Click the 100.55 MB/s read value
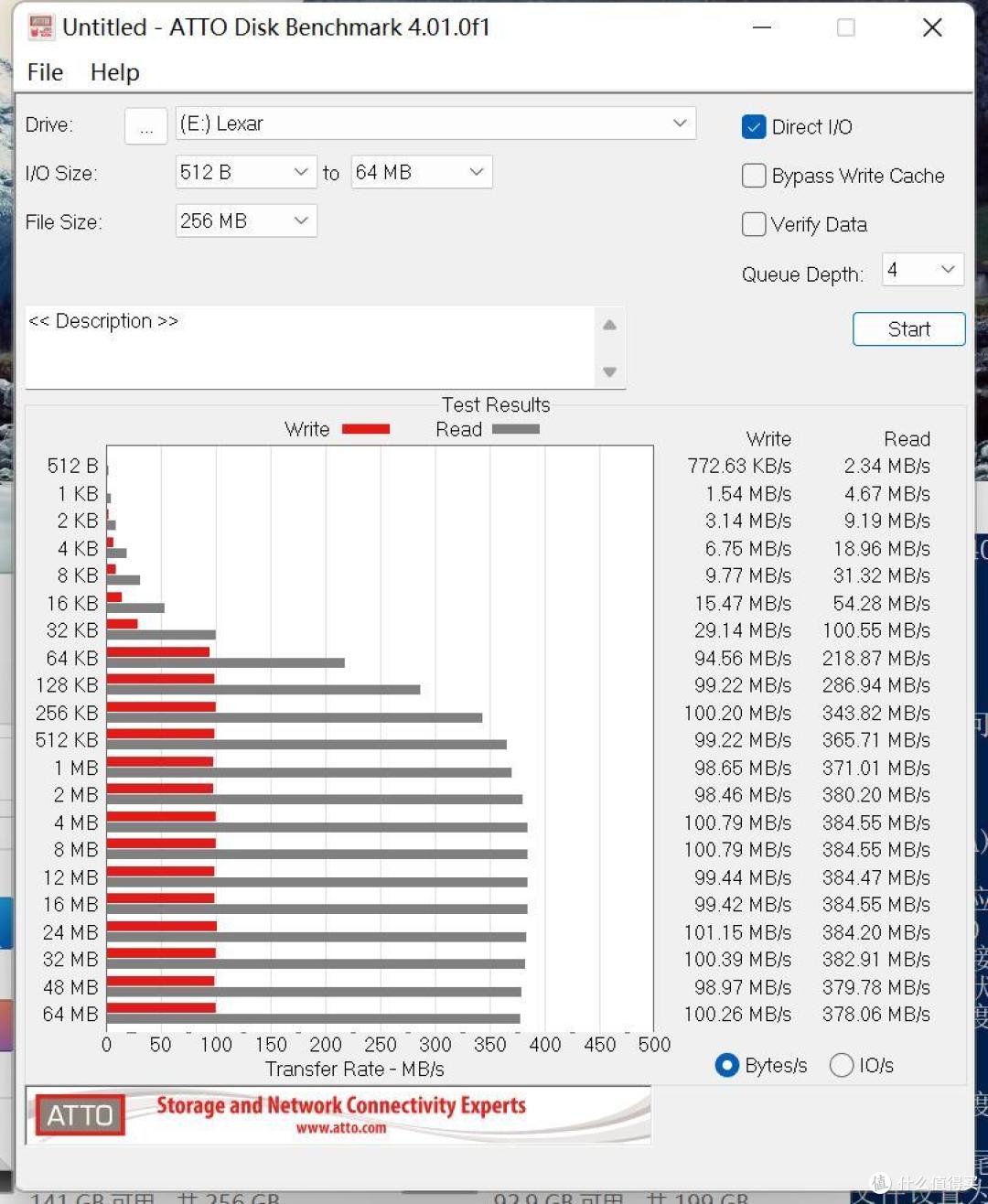The width and height of the screenshot is (988, 1204). 875,631
